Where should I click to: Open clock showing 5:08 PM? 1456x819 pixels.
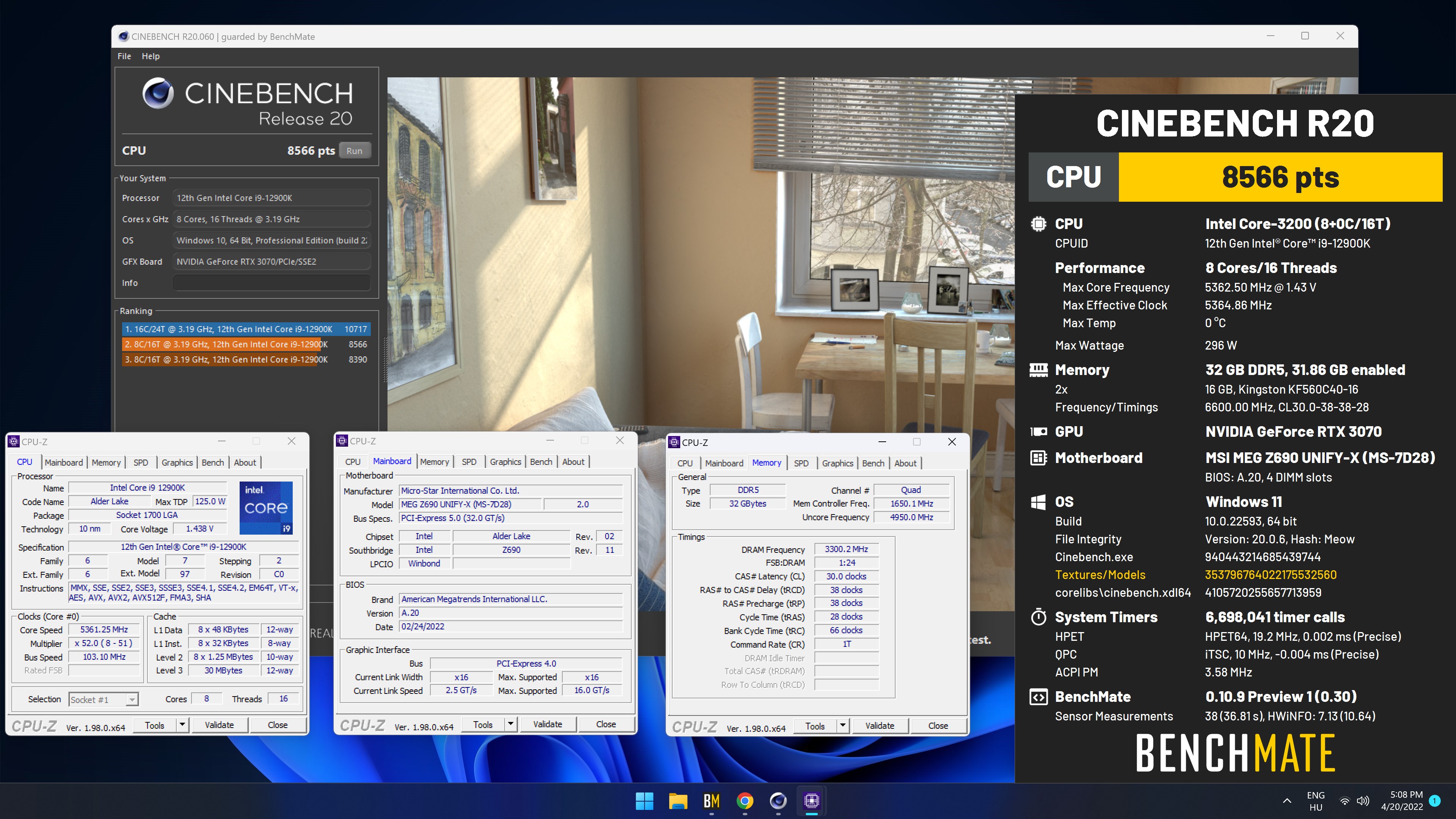click(x=1402, y=801)
